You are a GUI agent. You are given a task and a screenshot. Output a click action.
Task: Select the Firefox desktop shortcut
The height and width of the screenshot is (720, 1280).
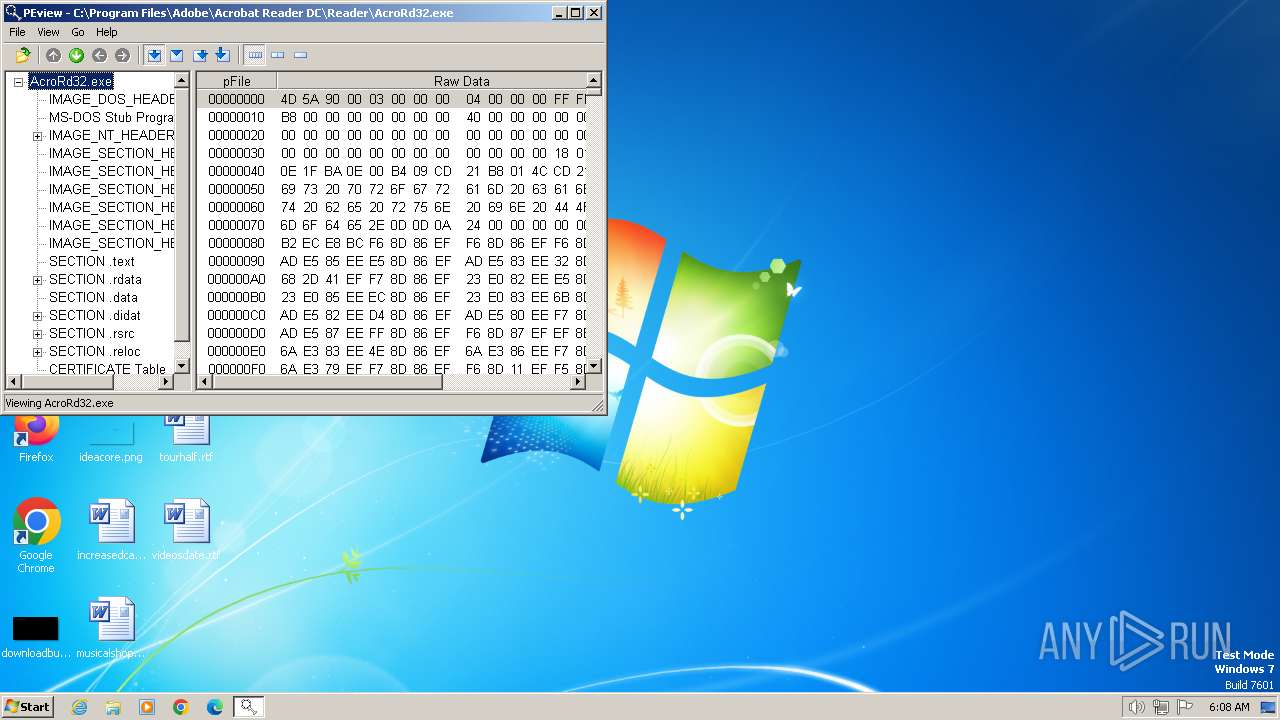point(36,436)
